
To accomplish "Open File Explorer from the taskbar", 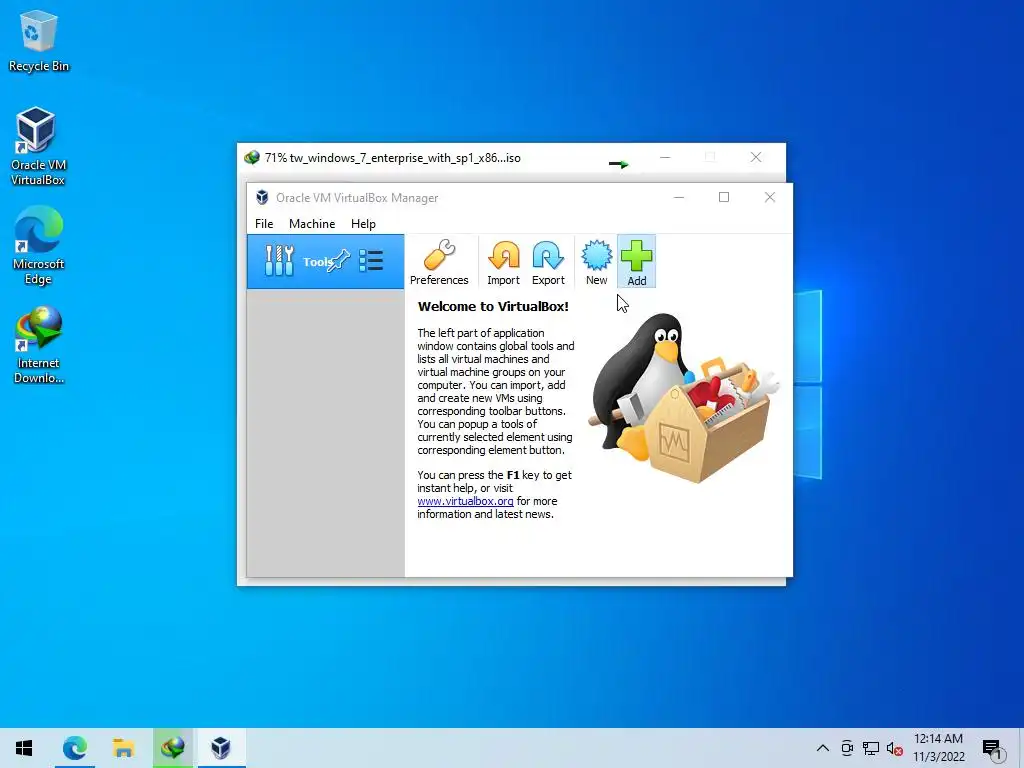I will pyautogui.click(x=123, y=748).
